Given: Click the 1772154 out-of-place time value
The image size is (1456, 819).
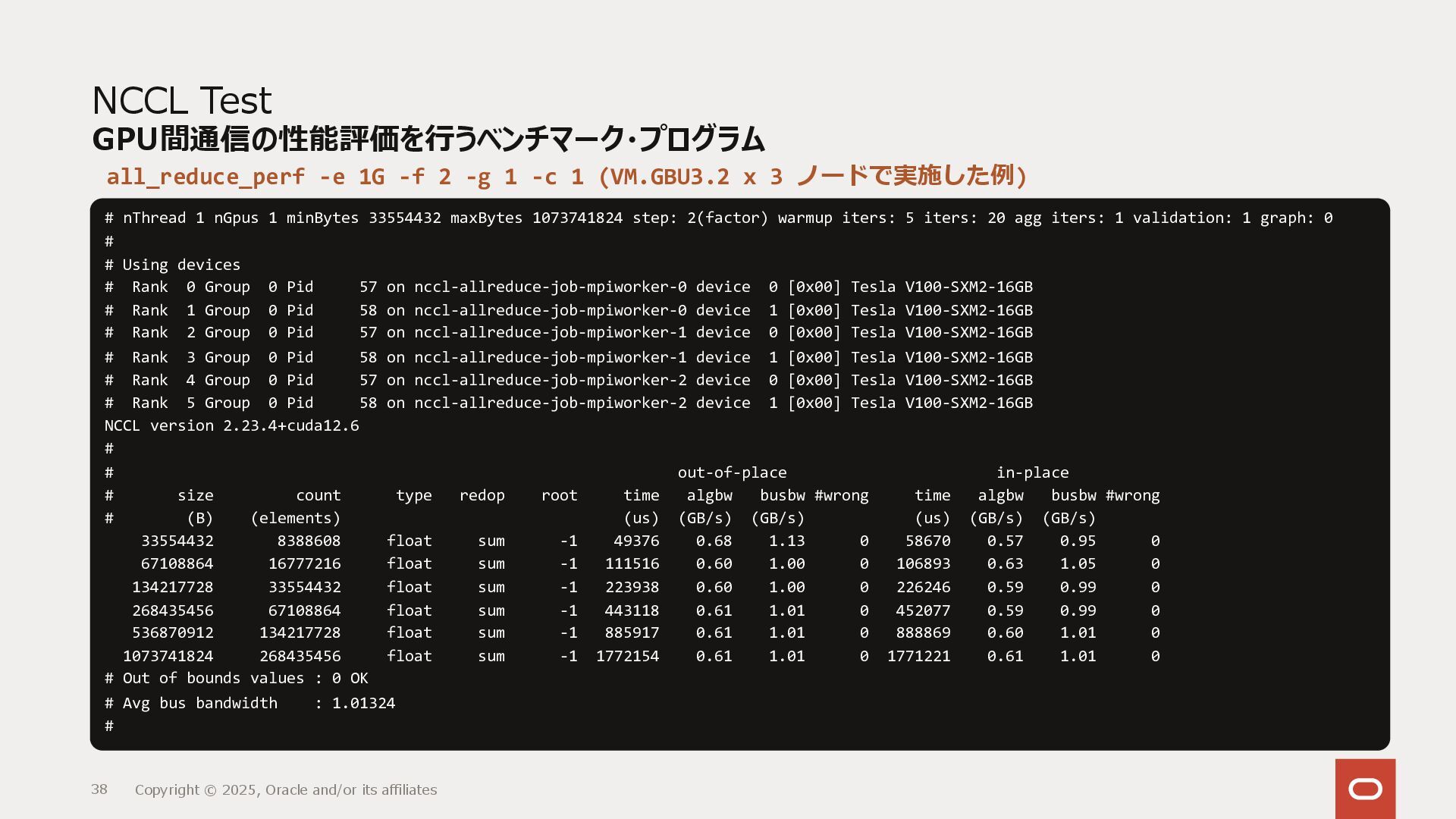Looking at the screenshot, I should (x=627, y=656).
